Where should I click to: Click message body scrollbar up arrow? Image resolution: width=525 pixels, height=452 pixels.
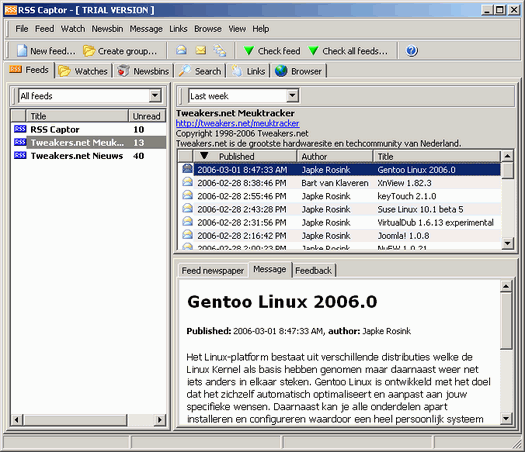[506, 286]
